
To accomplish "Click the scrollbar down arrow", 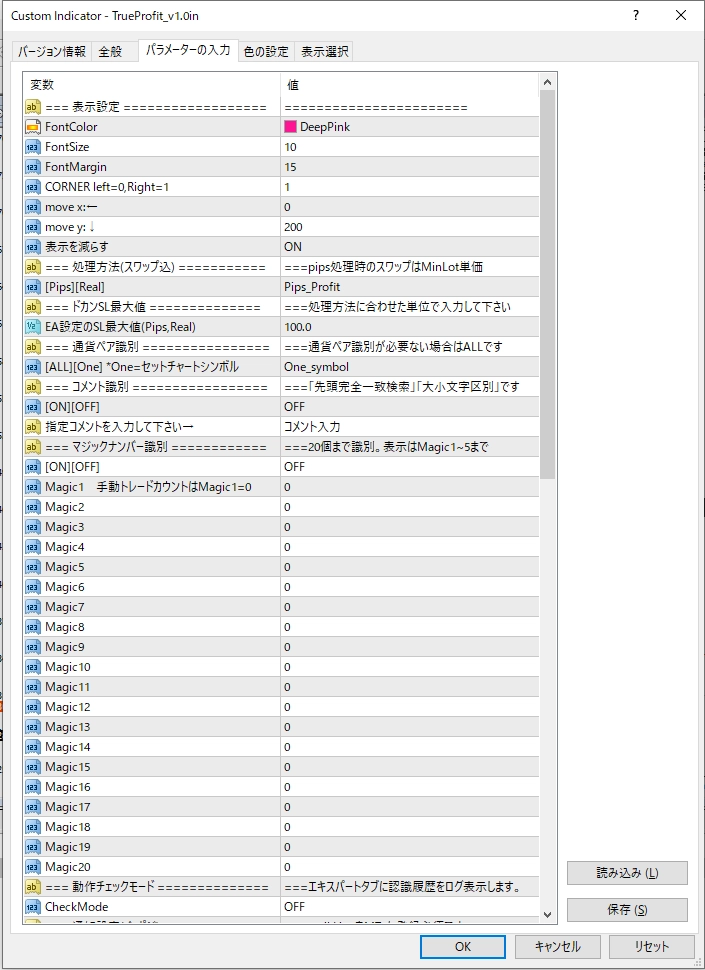I will [x=547, y=914].
